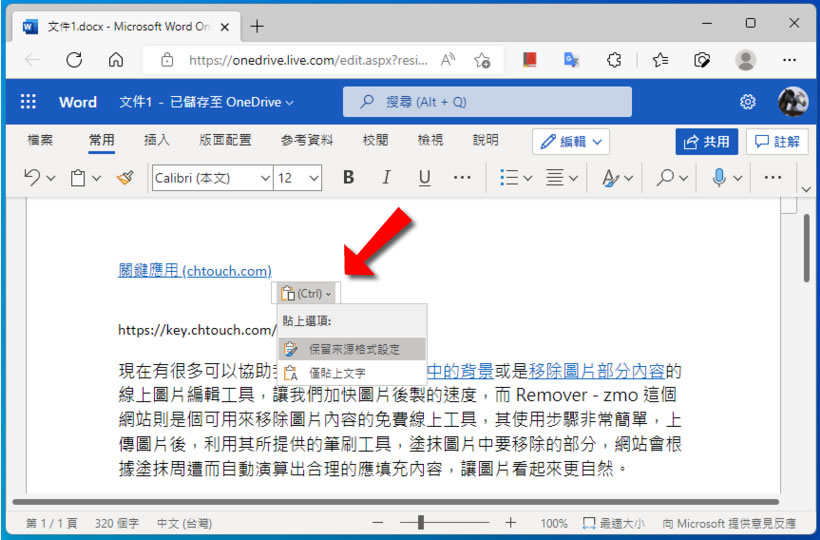Open the account profile picture
The width and height of the screenshot is (820, 540).
[x=793, y=101]
